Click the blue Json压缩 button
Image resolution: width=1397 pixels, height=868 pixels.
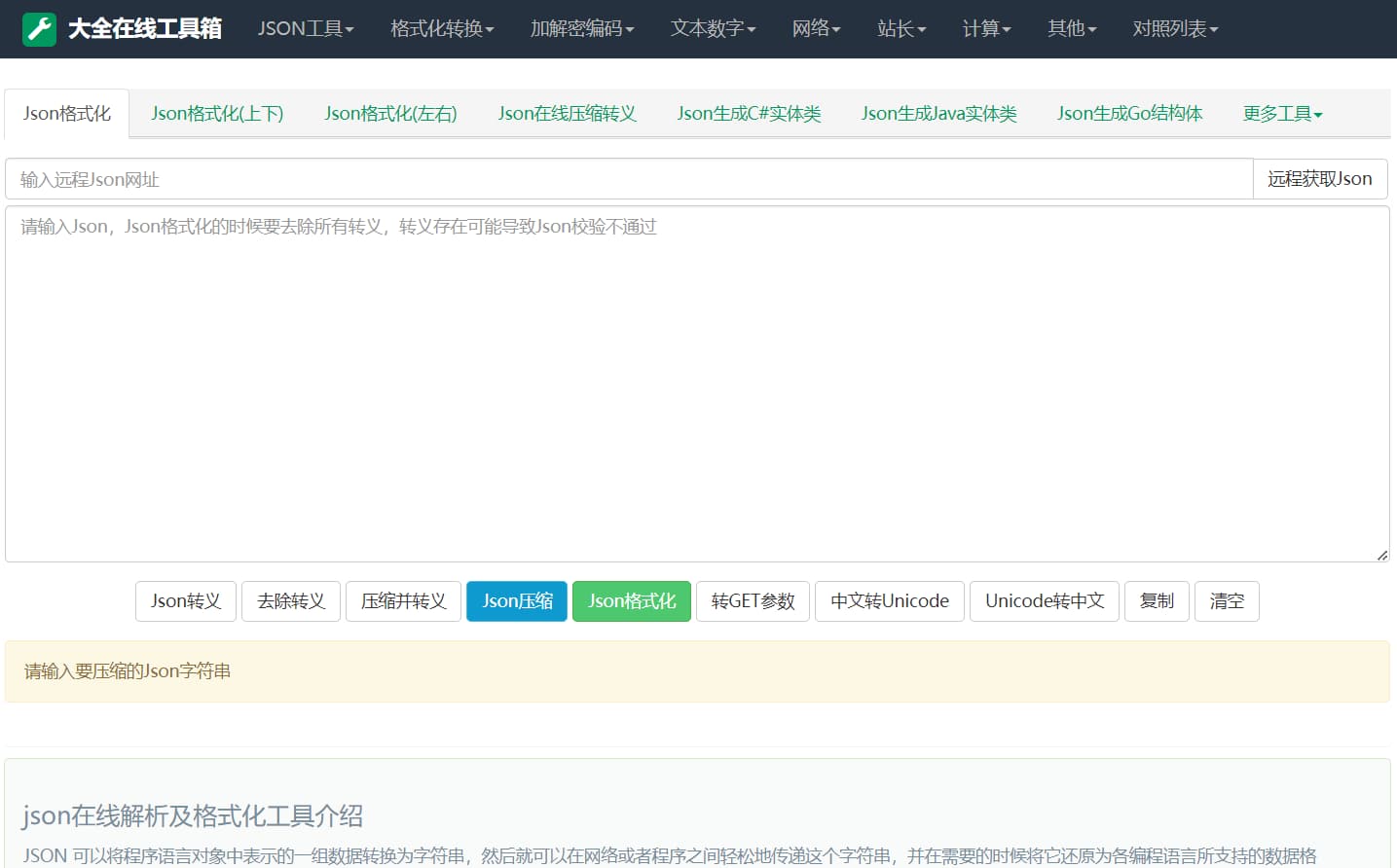pyautogui.click(x=517, y=601)
